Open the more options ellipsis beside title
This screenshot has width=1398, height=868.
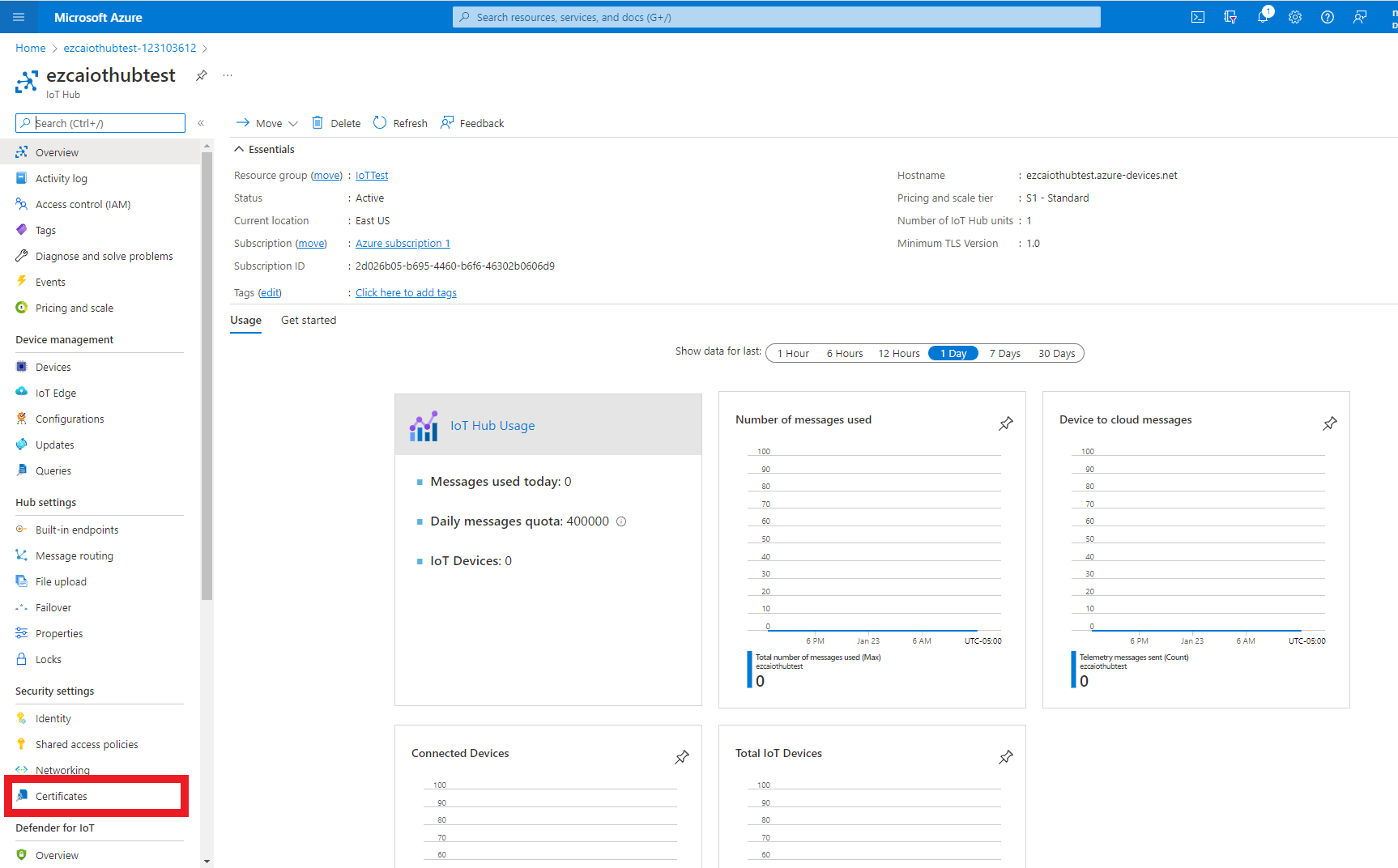[x=228, y=75]
